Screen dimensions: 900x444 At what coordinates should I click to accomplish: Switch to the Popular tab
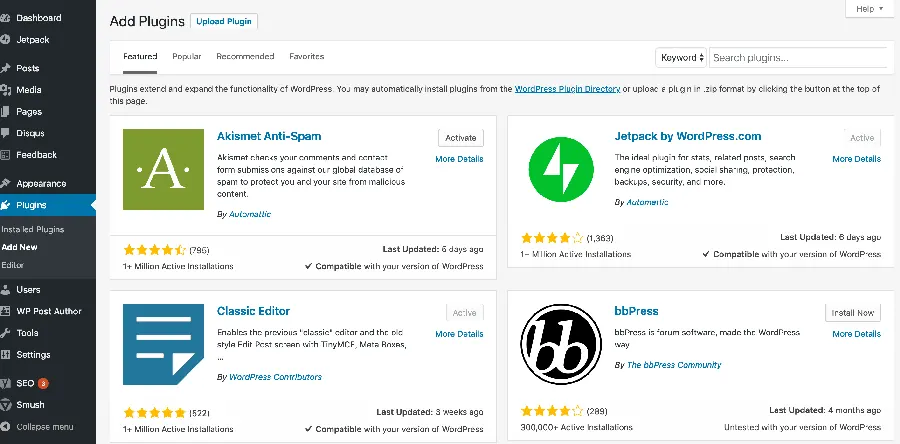pos(187,56)
